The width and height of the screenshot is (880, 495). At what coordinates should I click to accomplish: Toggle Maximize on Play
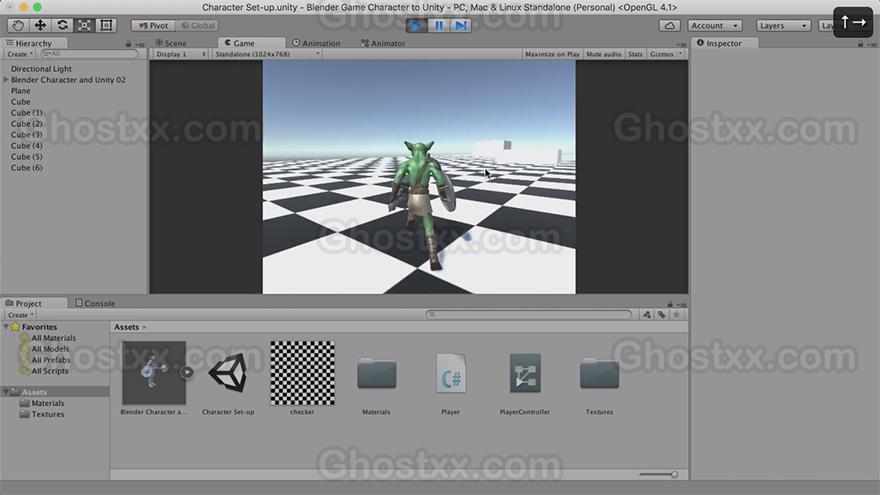(552, 54)
